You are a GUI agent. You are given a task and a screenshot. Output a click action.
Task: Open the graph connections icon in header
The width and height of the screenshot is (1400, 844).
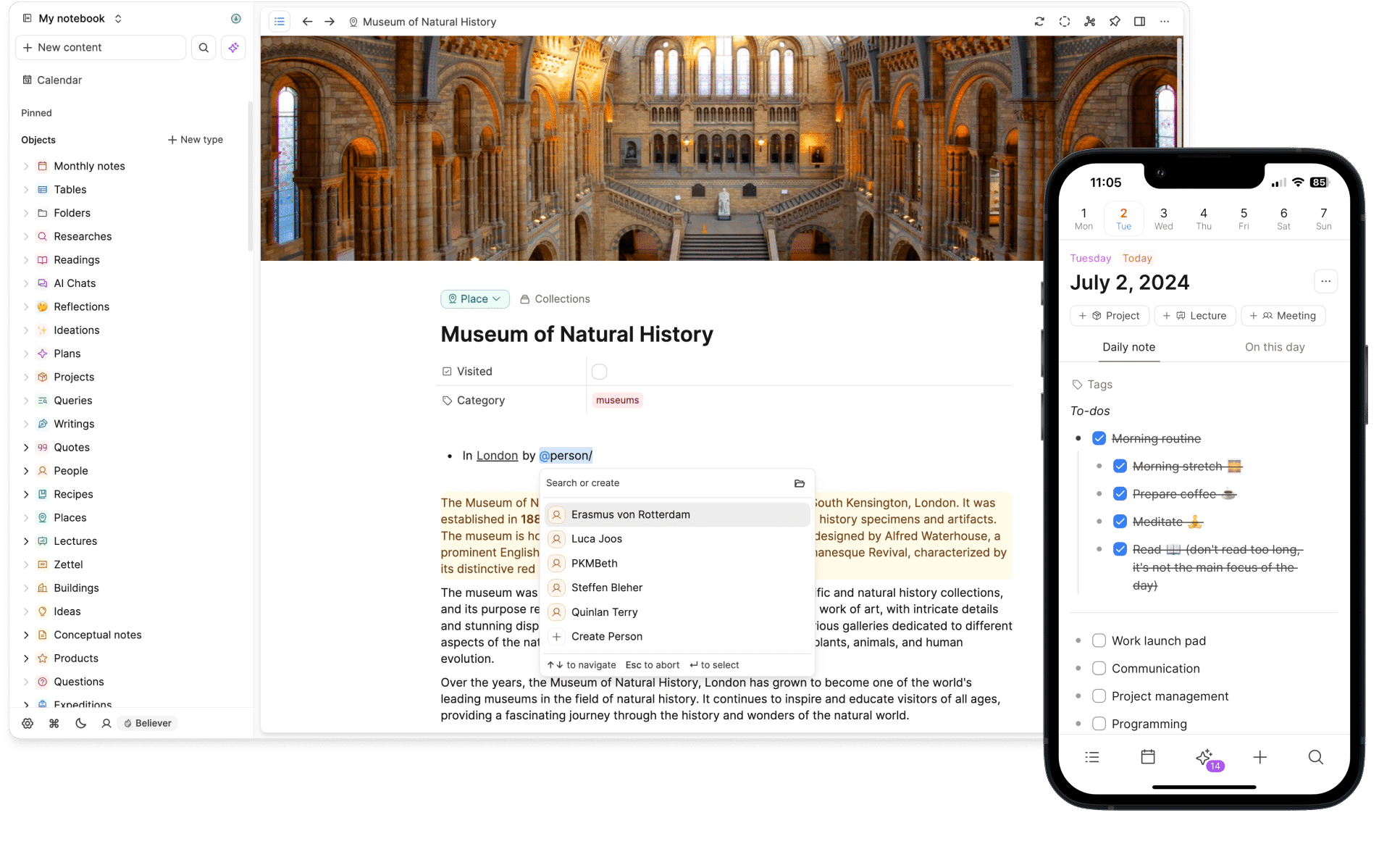pos(1089,22)
